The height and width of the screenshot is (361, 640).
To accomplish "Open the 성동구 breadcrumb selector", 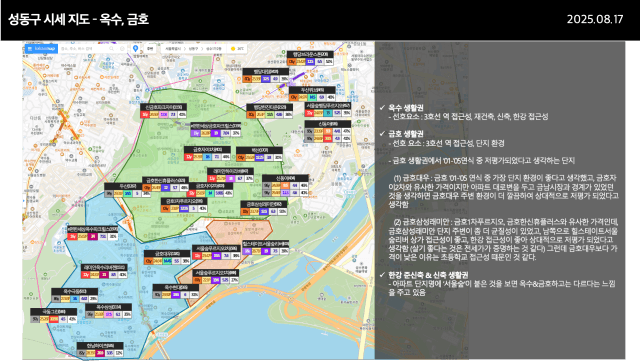I will [193, 49].
